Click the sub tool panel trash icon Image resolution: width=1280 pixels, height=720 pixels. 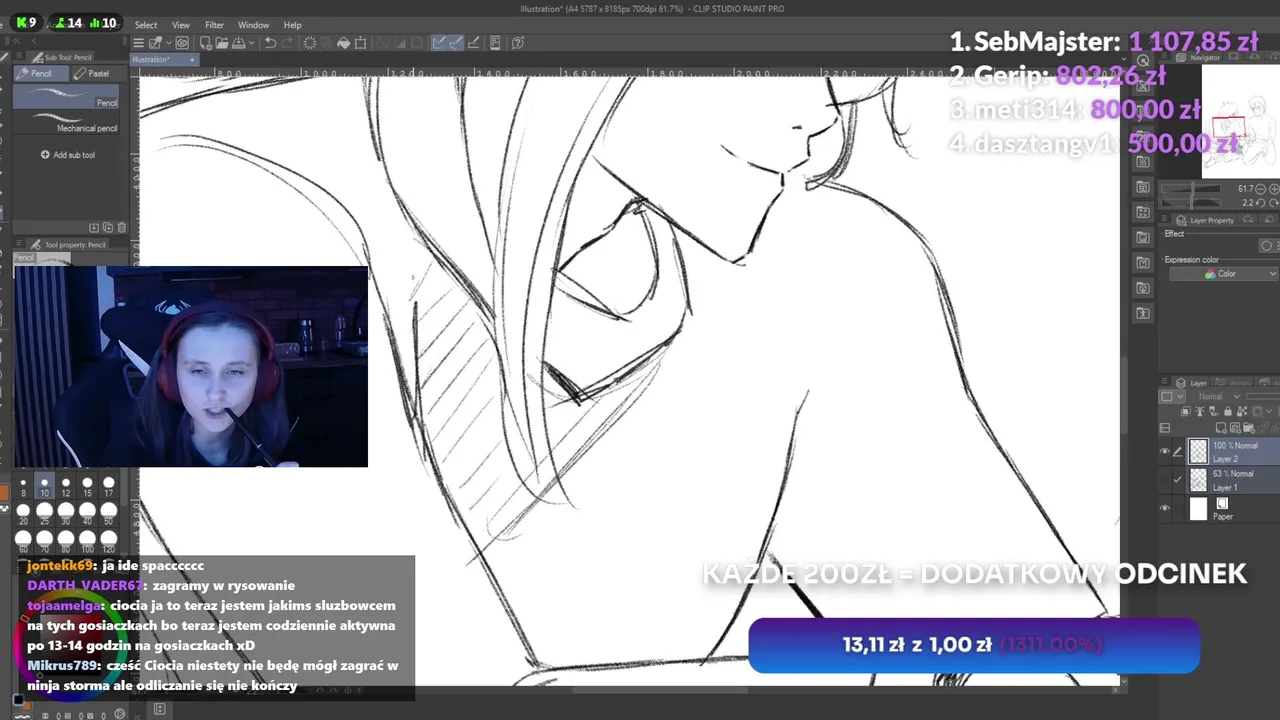coord(122,228)
